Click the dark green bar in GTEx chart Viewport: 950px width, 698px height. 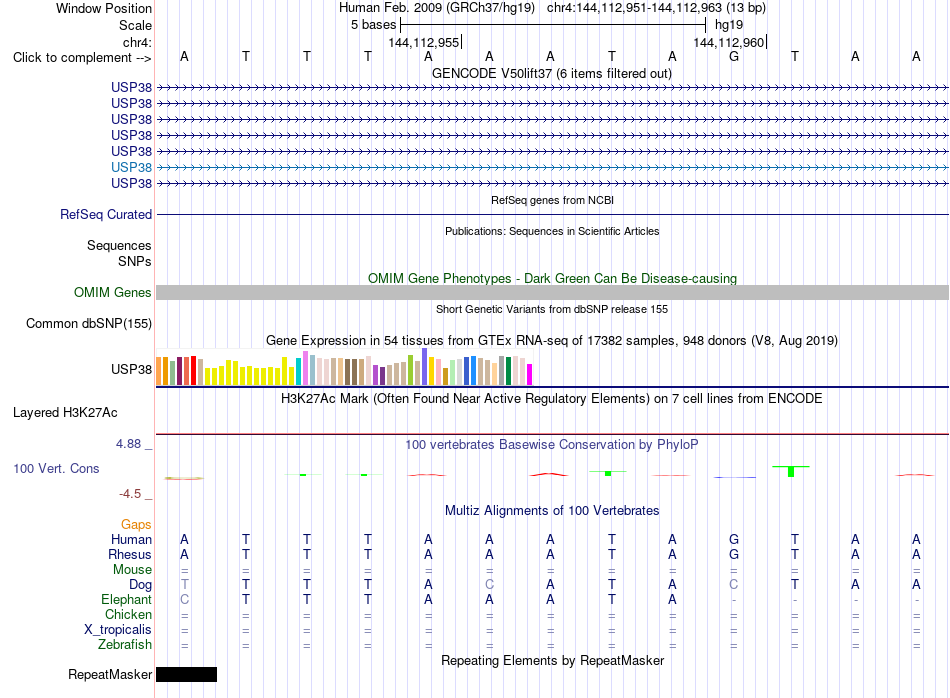(x=508, y=371)
